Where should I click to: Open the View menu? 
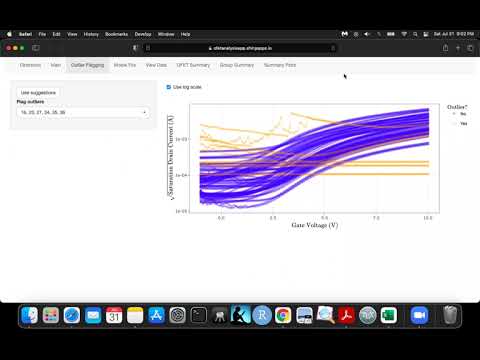[x=72, y=34]
